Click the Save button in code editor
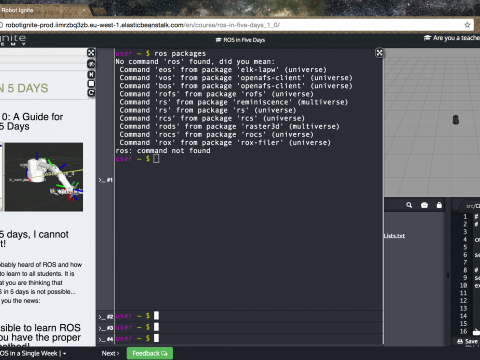Viewport: 480px width, 360px height. tap(467, 341)
